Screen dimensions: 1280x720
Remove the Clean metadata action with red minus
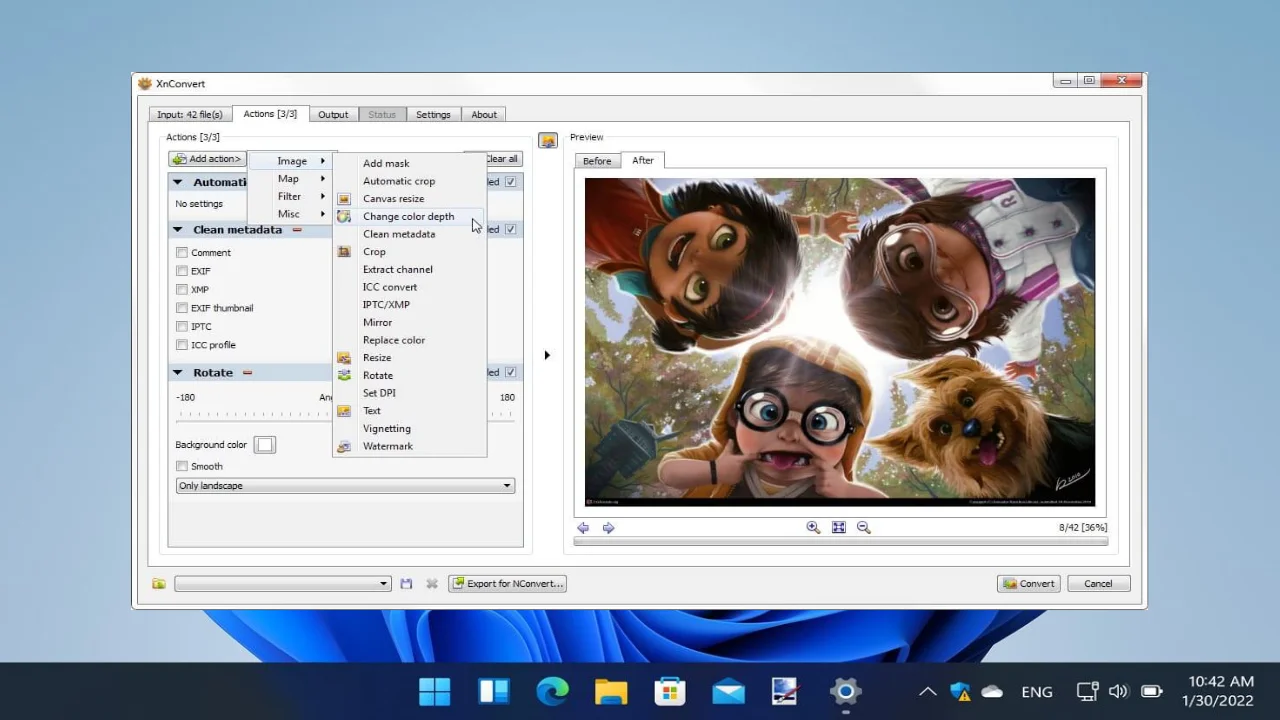[x=297, y=230]
